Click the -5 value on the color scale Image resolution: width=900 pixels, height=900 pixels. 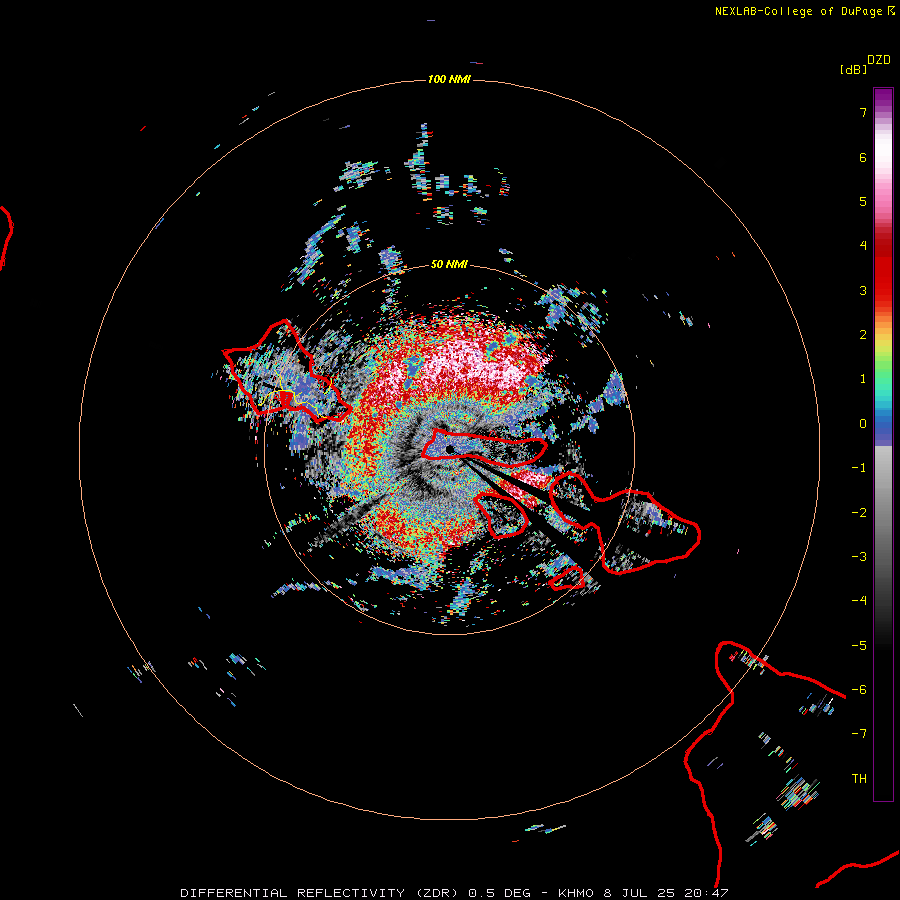click(859, 646)
